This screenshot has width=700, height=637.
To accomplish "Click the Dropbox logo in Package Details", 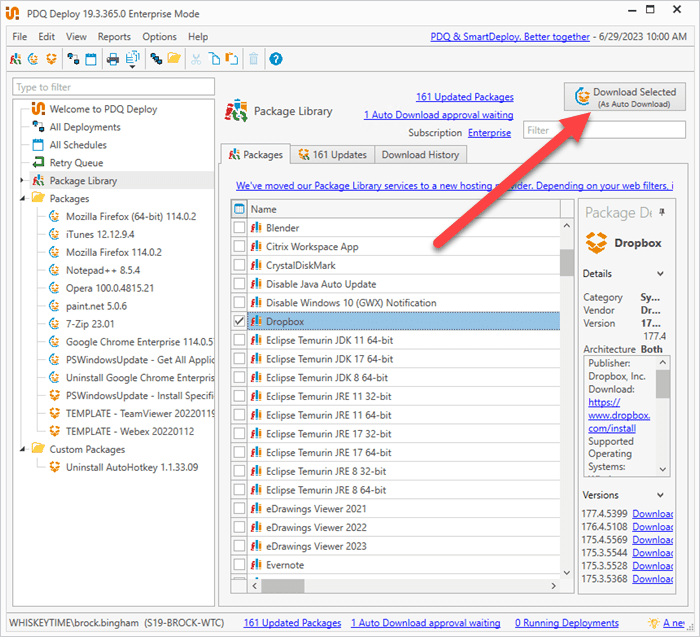I will click(596, 243).
